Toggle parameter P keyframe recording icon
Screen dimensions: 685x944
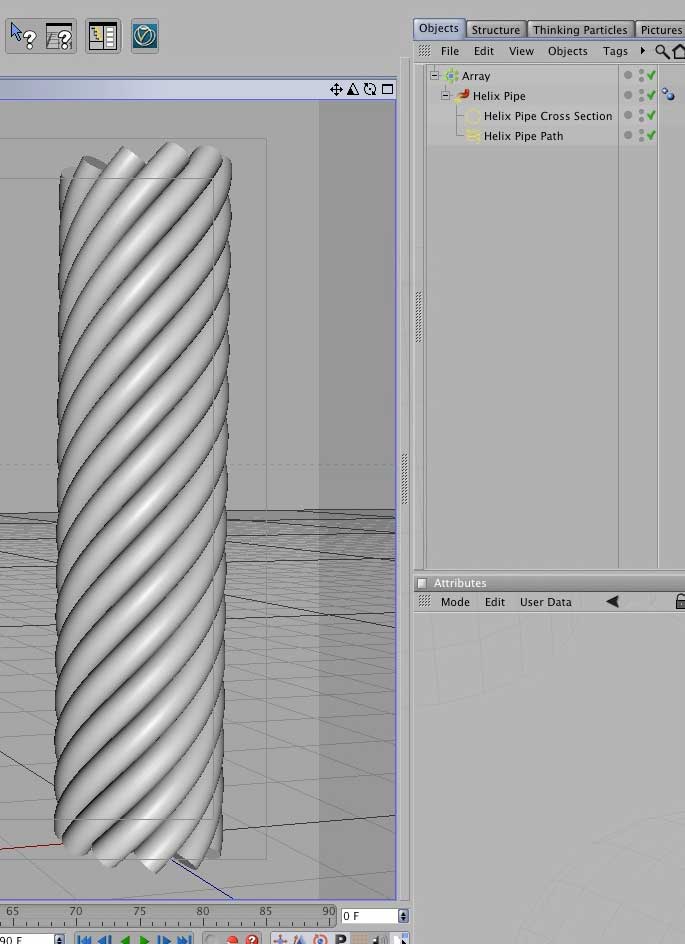click(x=341, y=939)
